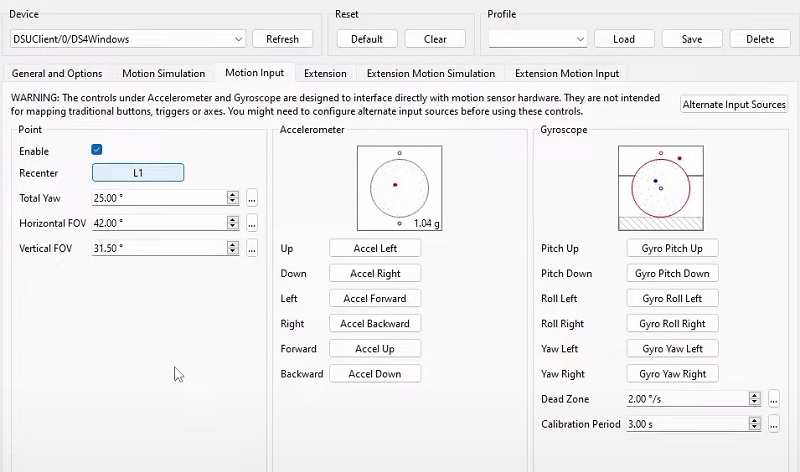Image resolution: width=800 pixels, height=472 pixels.
Task: Click the Recenter L1 mapping button
Action: pyautogui.click(x=138, y=173)
